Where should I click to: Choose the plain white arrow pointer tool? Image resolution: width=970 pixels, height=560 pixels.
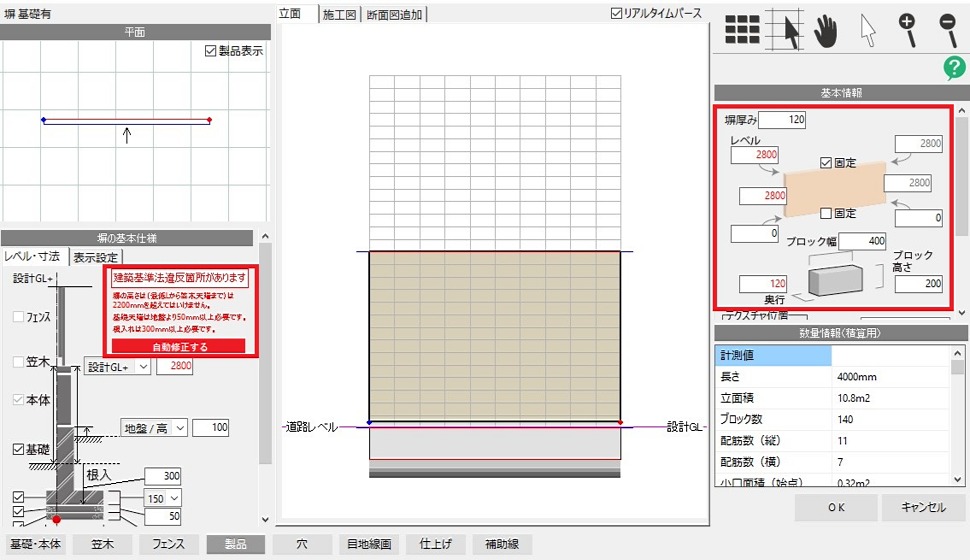(868, 30)
